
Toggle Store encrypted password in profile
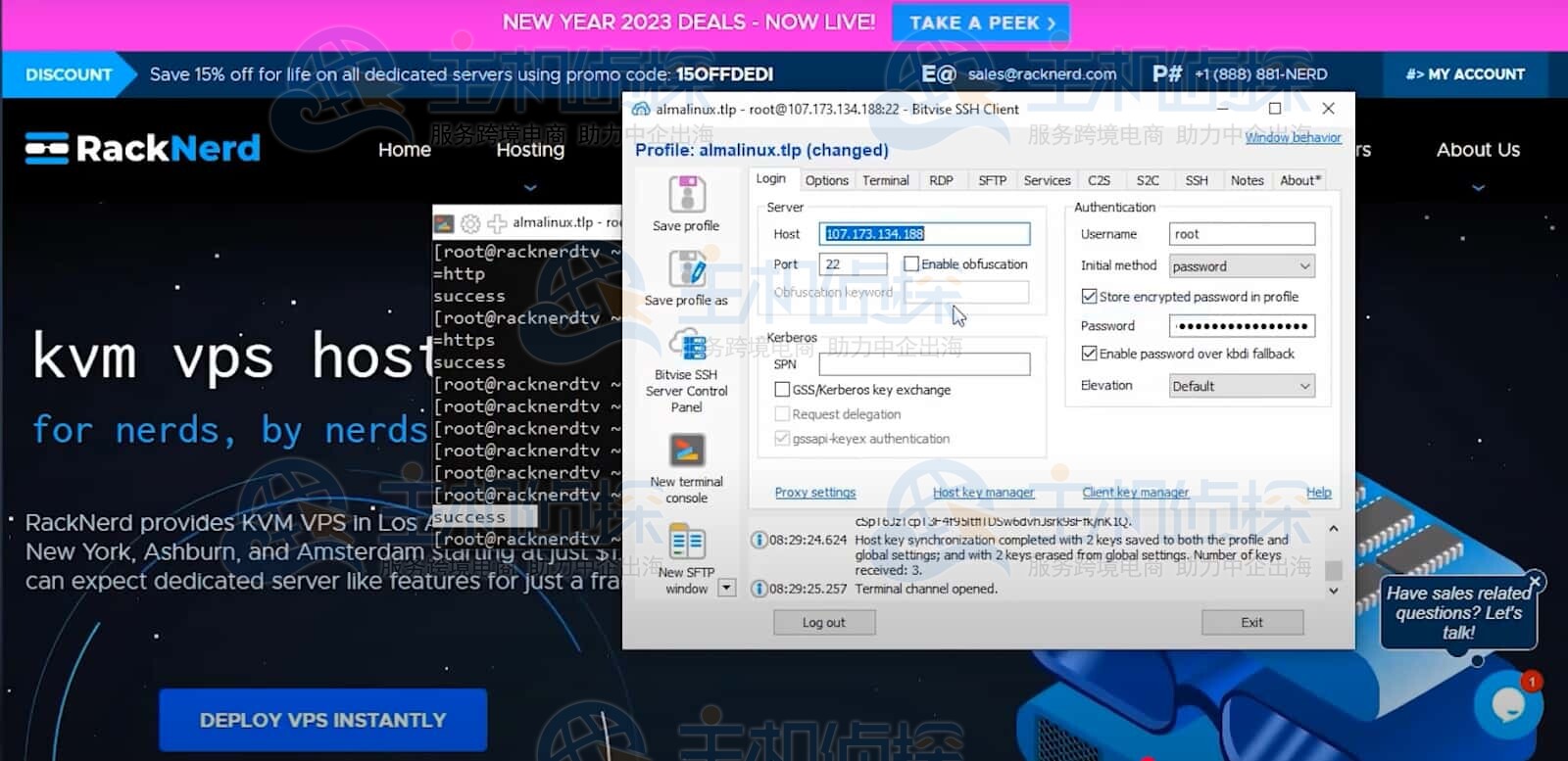tap(1089, 296)
